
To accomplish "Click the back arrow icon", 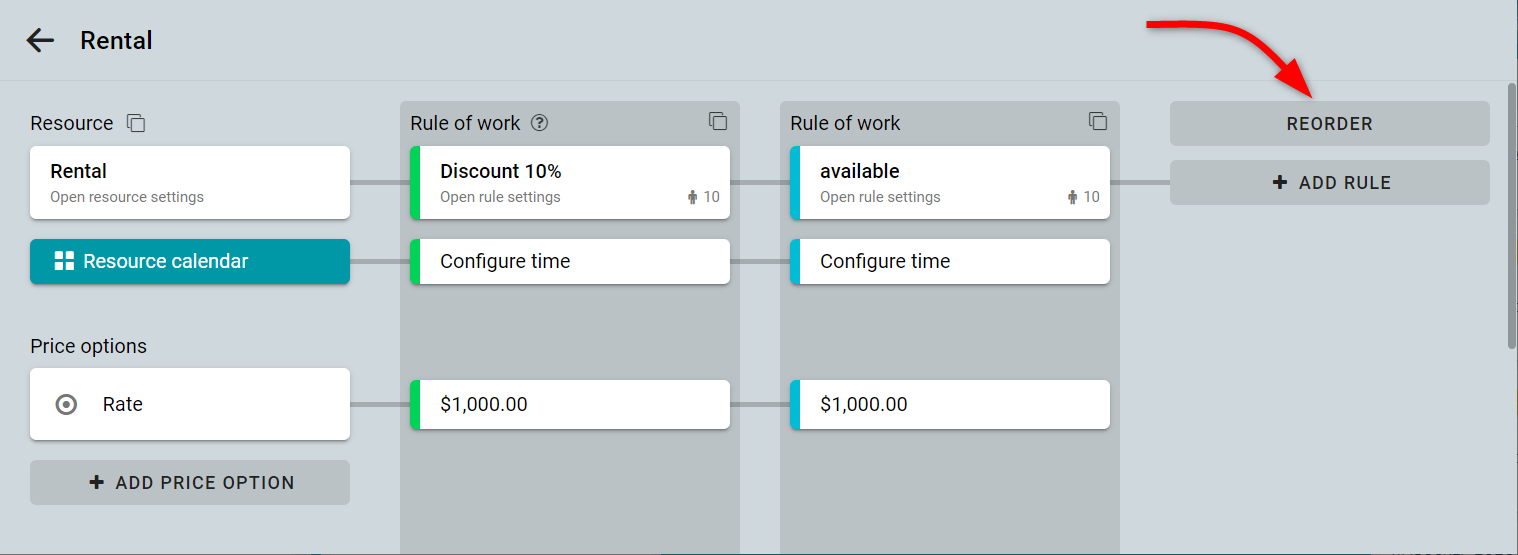I will 40,40.
